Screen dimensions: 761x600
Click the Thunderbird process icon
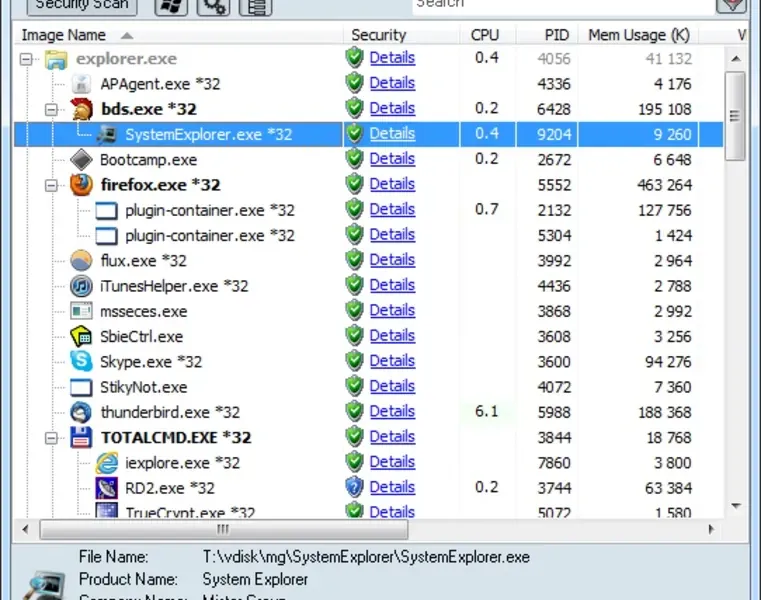coord(81,412)
